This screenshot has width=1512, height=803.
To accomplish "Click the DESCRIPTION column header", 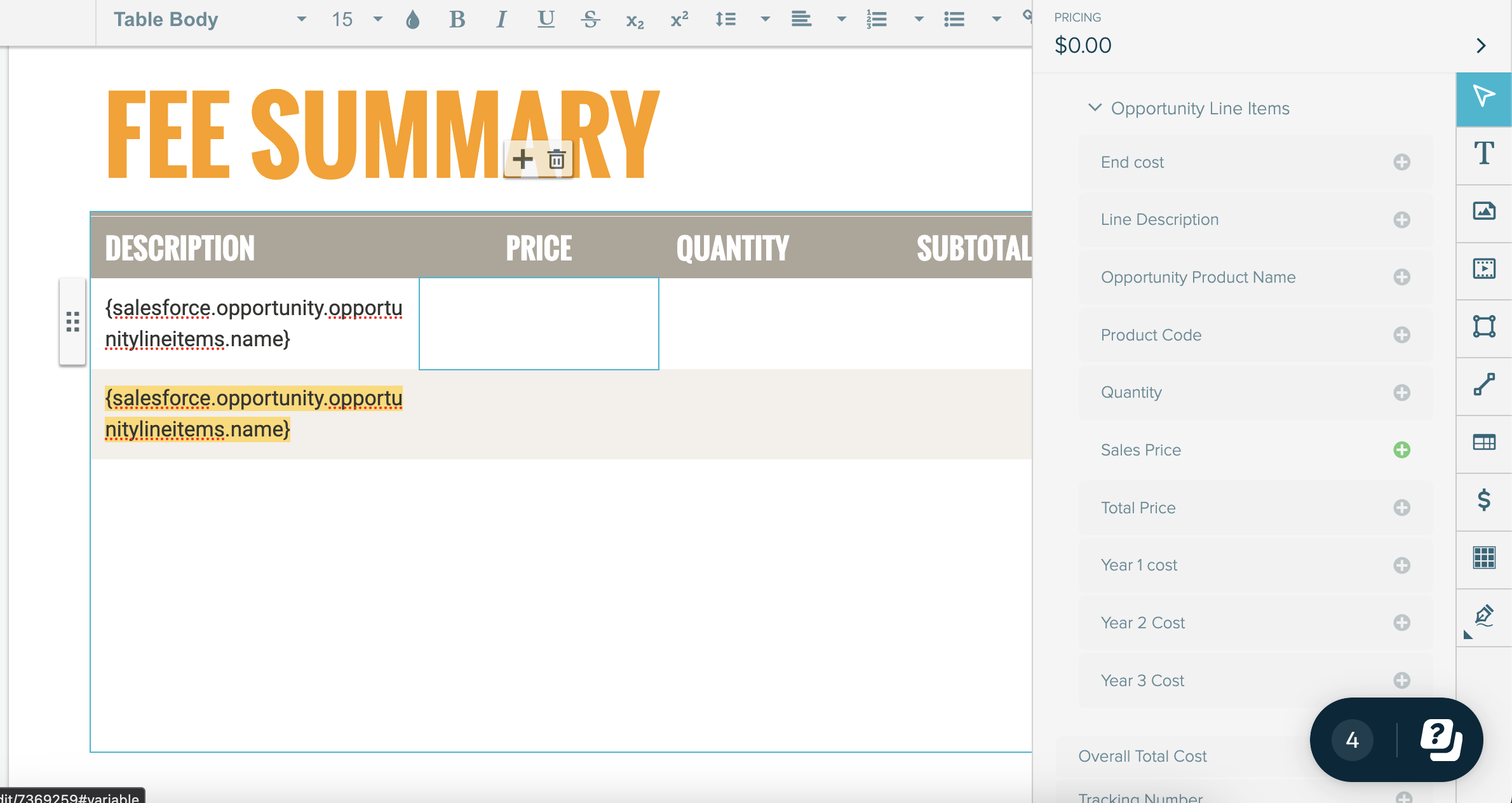I will click(x=180, y=248).
